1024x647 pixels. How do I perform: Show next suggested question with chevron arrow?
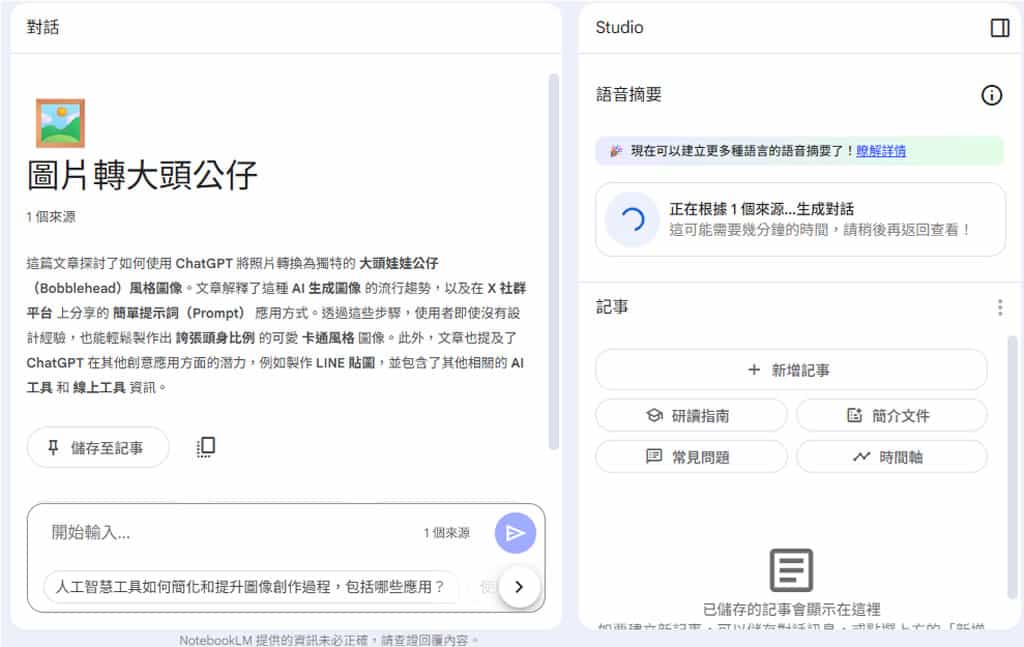click(x=519, y=586)
